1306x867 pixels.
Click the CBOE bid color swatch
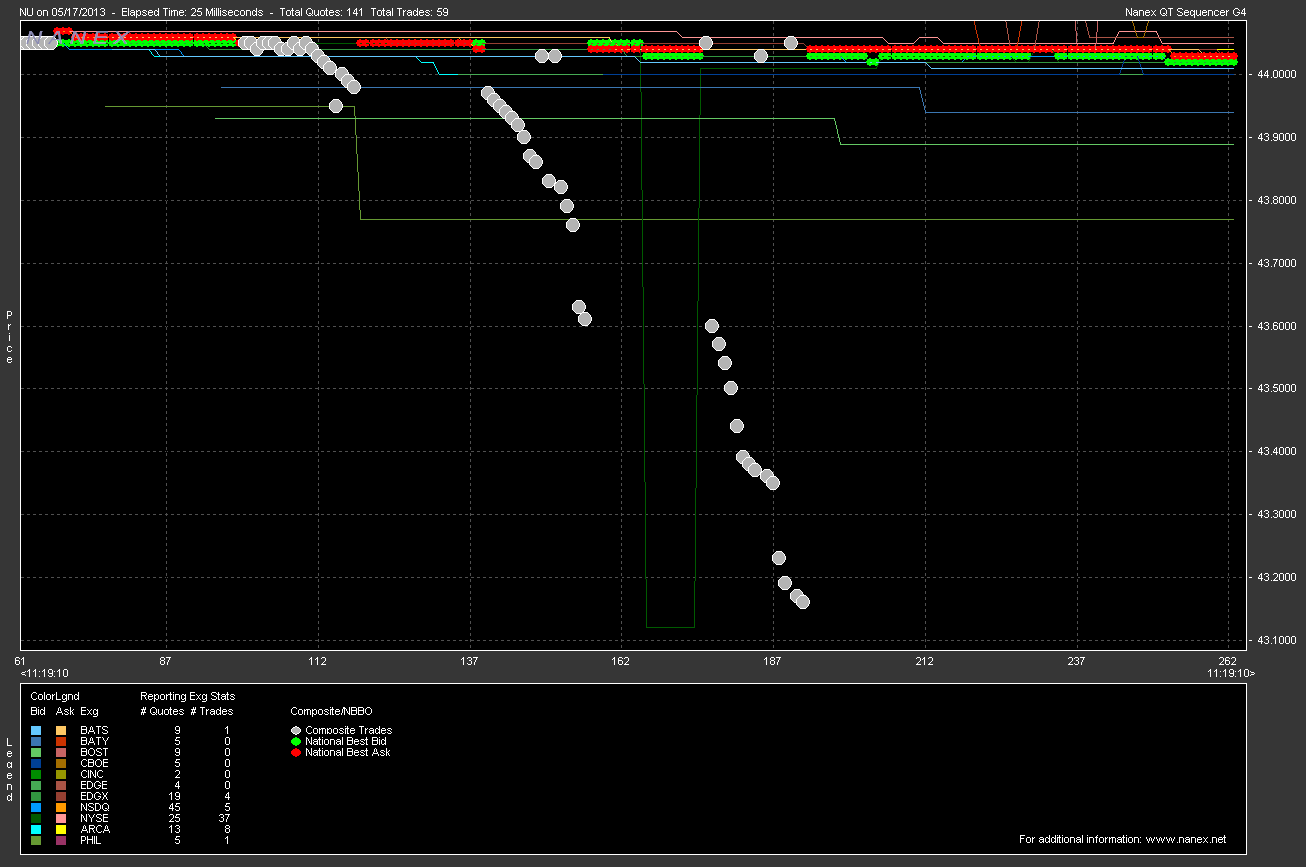coord(36,764)
